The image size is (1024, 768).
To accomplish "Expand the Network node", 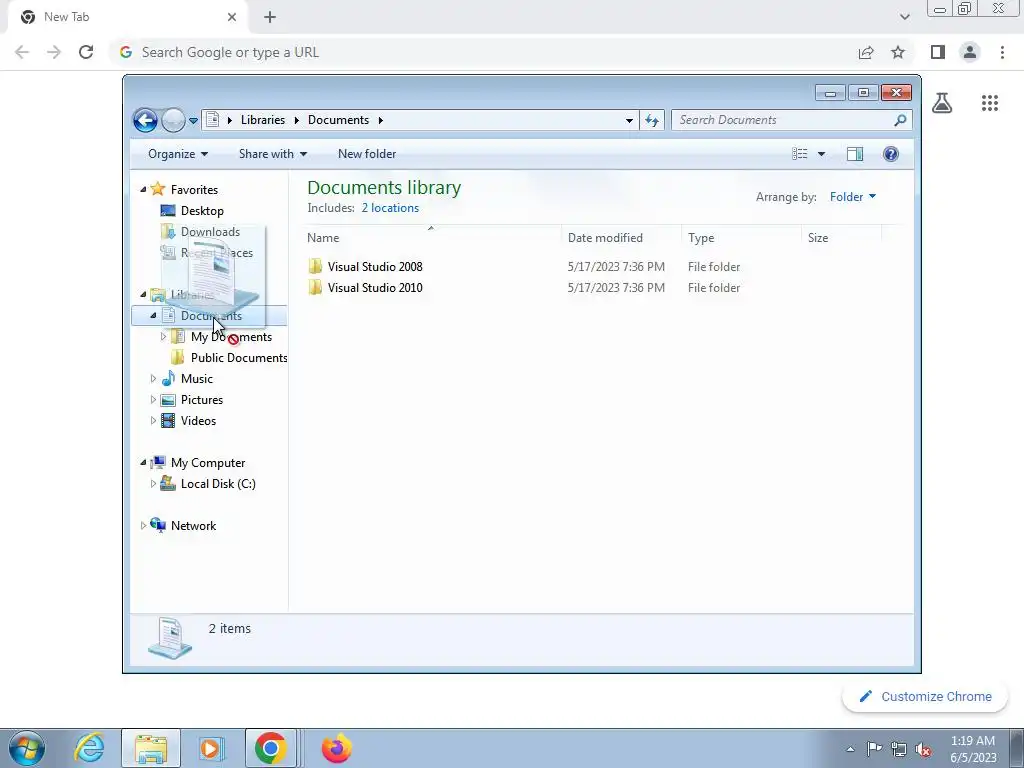I will click(143, 526).
